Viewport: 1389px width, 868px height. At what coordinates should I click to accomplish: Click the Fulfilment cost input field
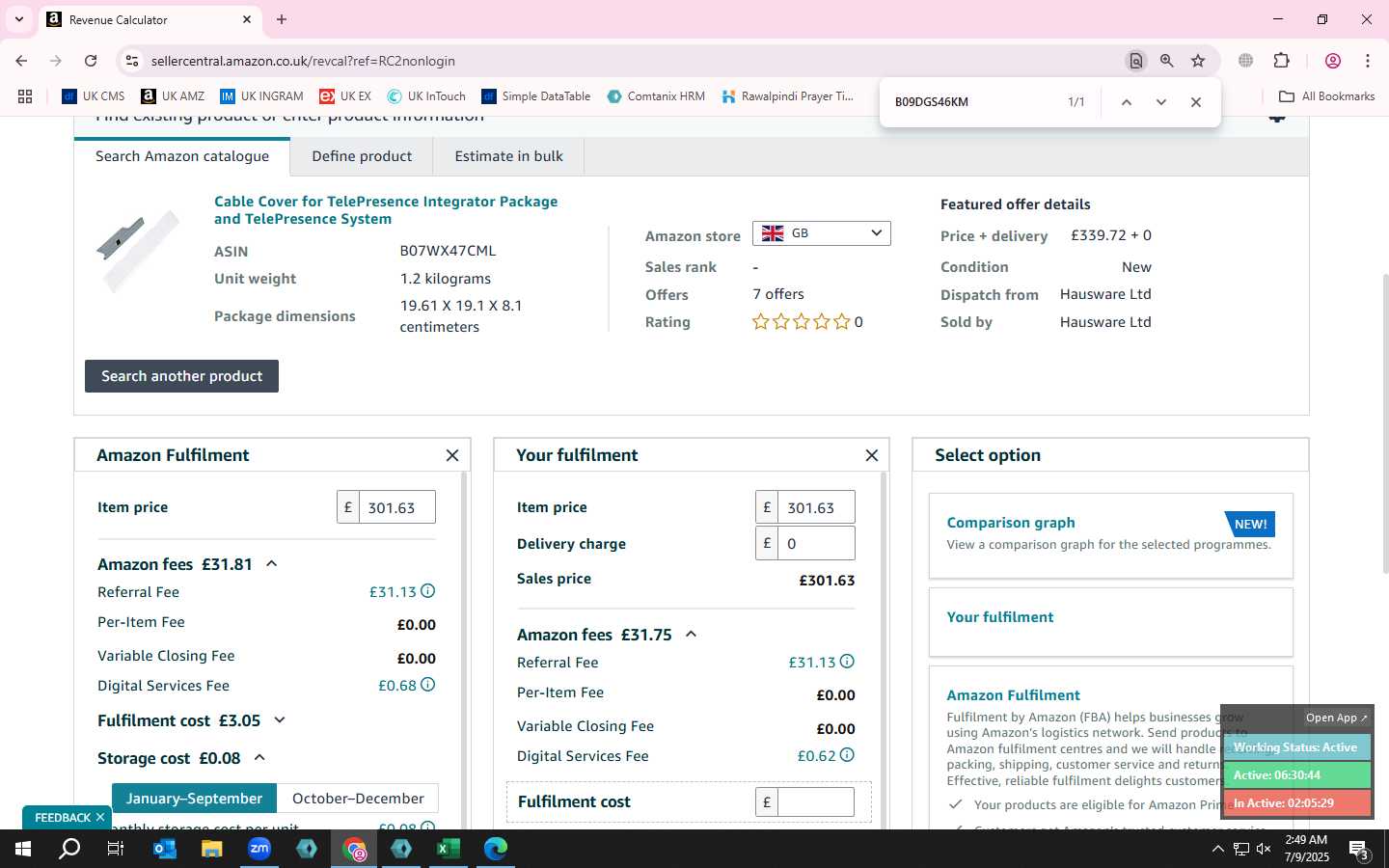[816, 801]
